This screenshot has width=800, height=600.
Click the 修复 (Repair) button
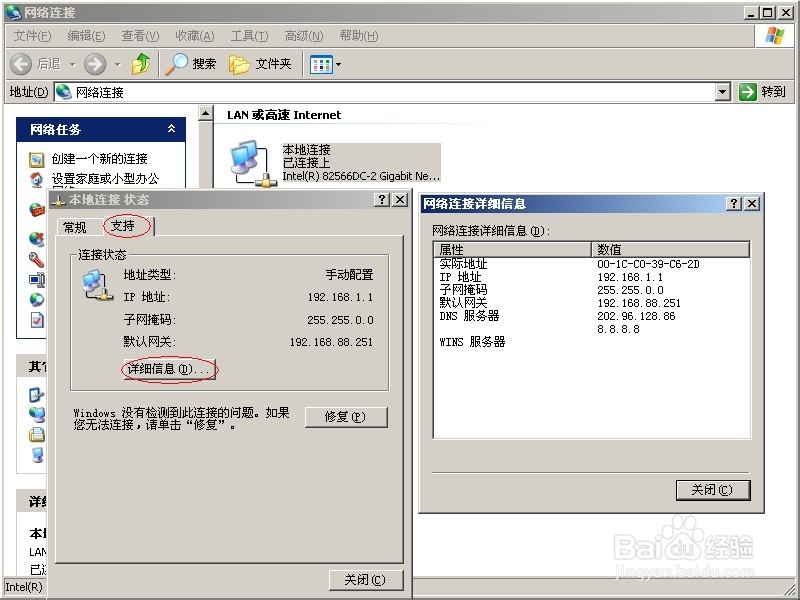pyautogui.click(x=345, y=416)
